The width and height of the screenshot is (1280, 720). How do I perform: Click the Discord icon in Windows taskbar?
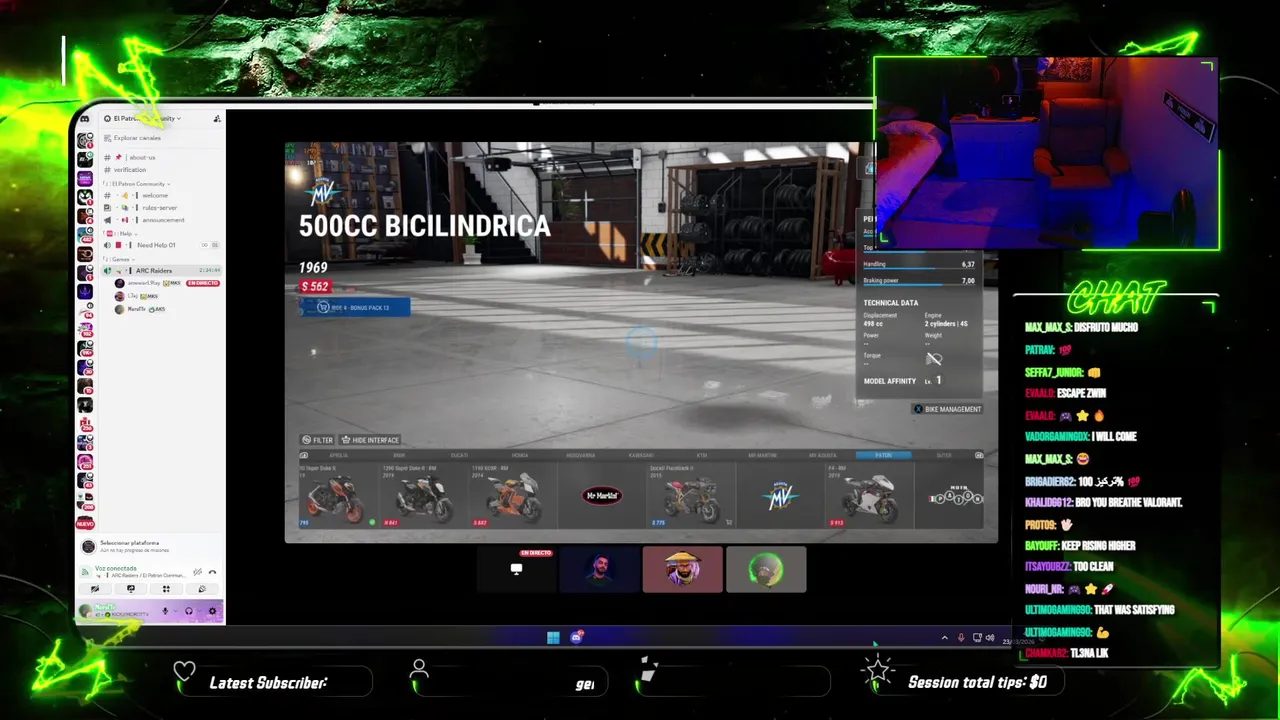pos(576,637)
